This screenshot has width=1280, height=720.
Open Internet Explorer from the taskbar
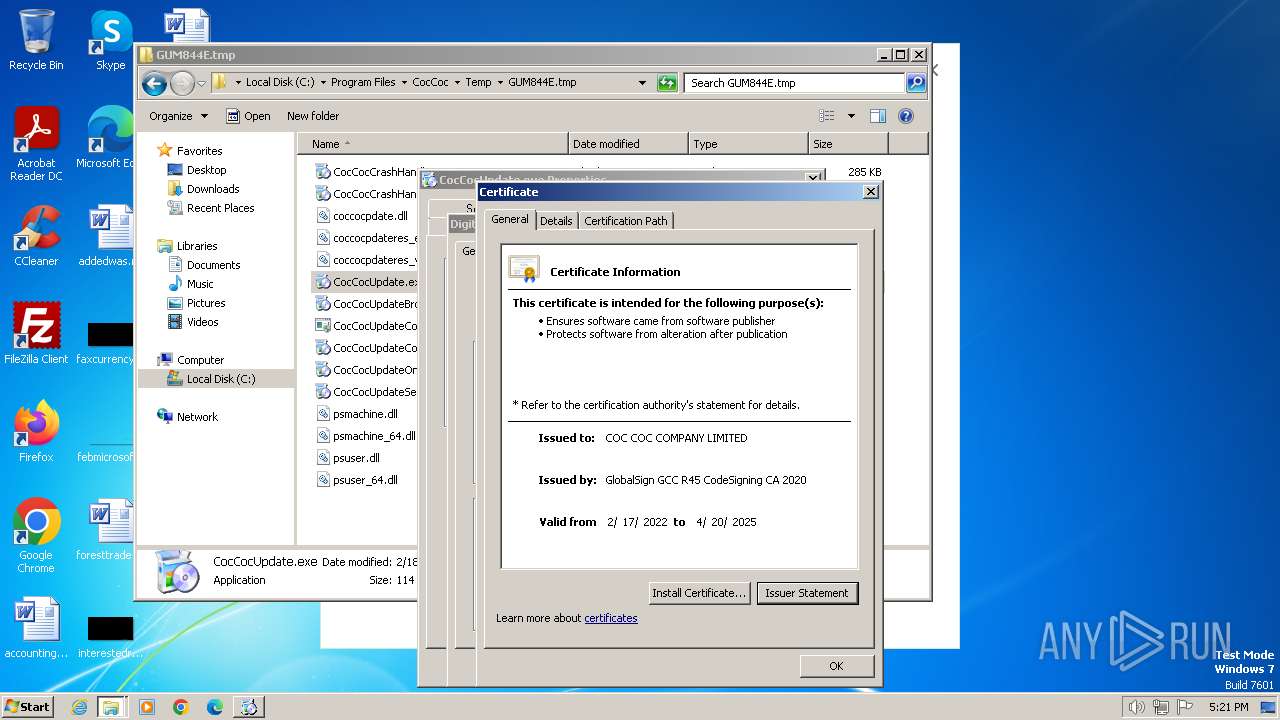click(79, 707)
